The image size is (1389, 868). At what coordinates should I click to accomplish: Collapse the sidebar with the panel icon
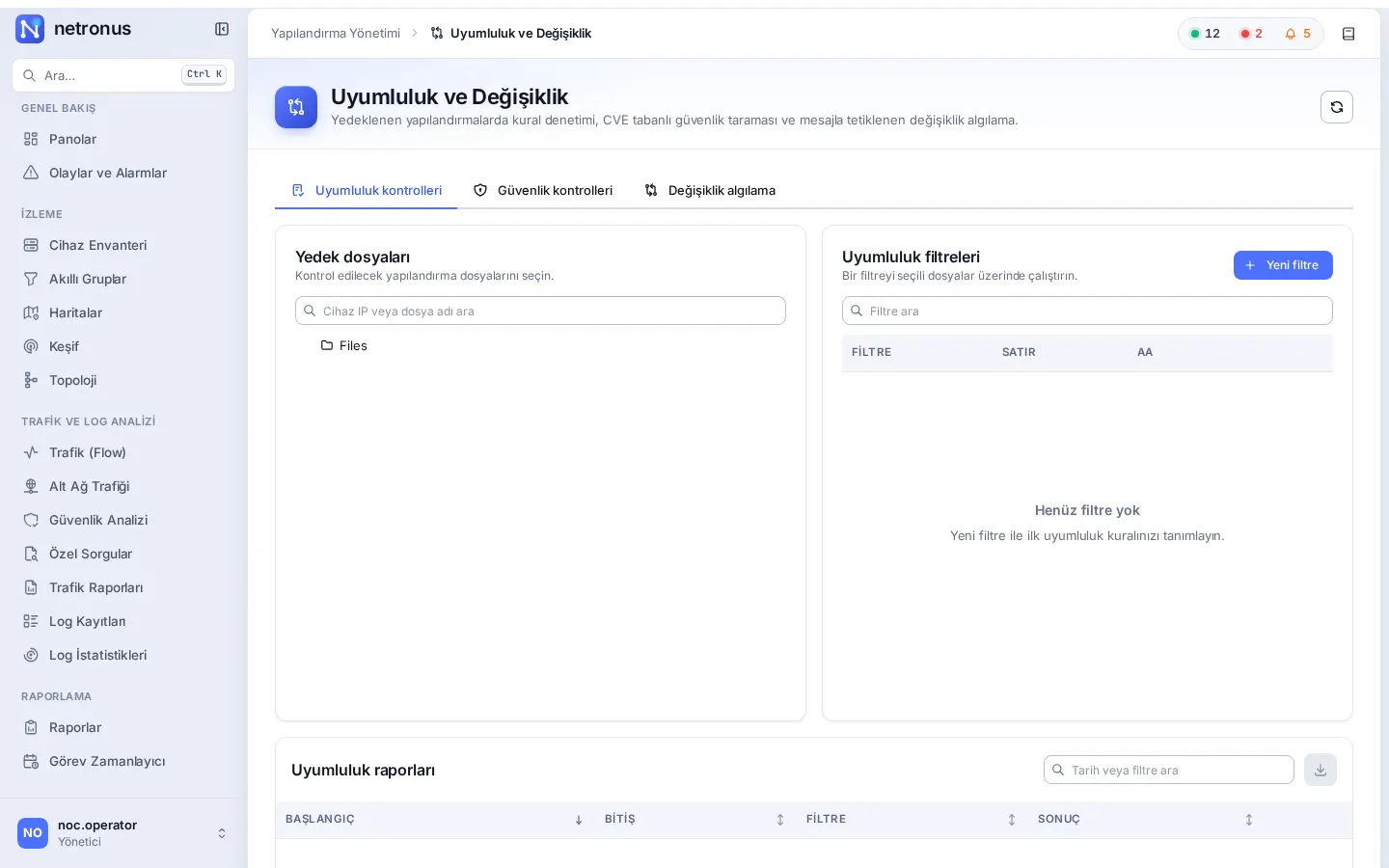222,29
